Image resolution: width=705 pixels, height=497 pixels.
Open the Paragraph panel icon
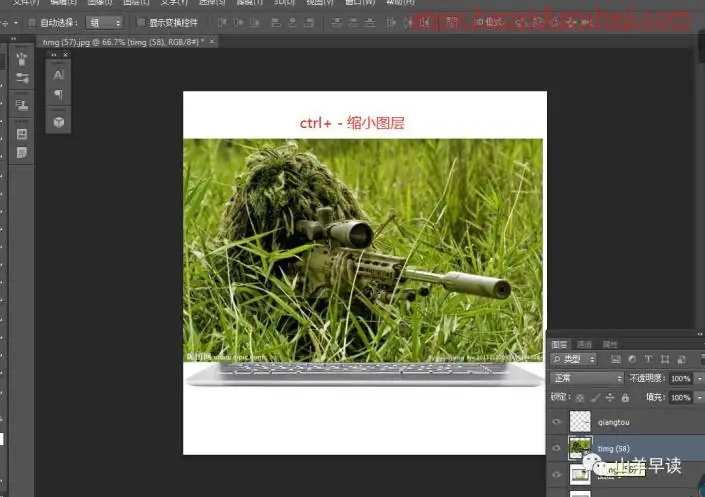[x=58, y=94]
